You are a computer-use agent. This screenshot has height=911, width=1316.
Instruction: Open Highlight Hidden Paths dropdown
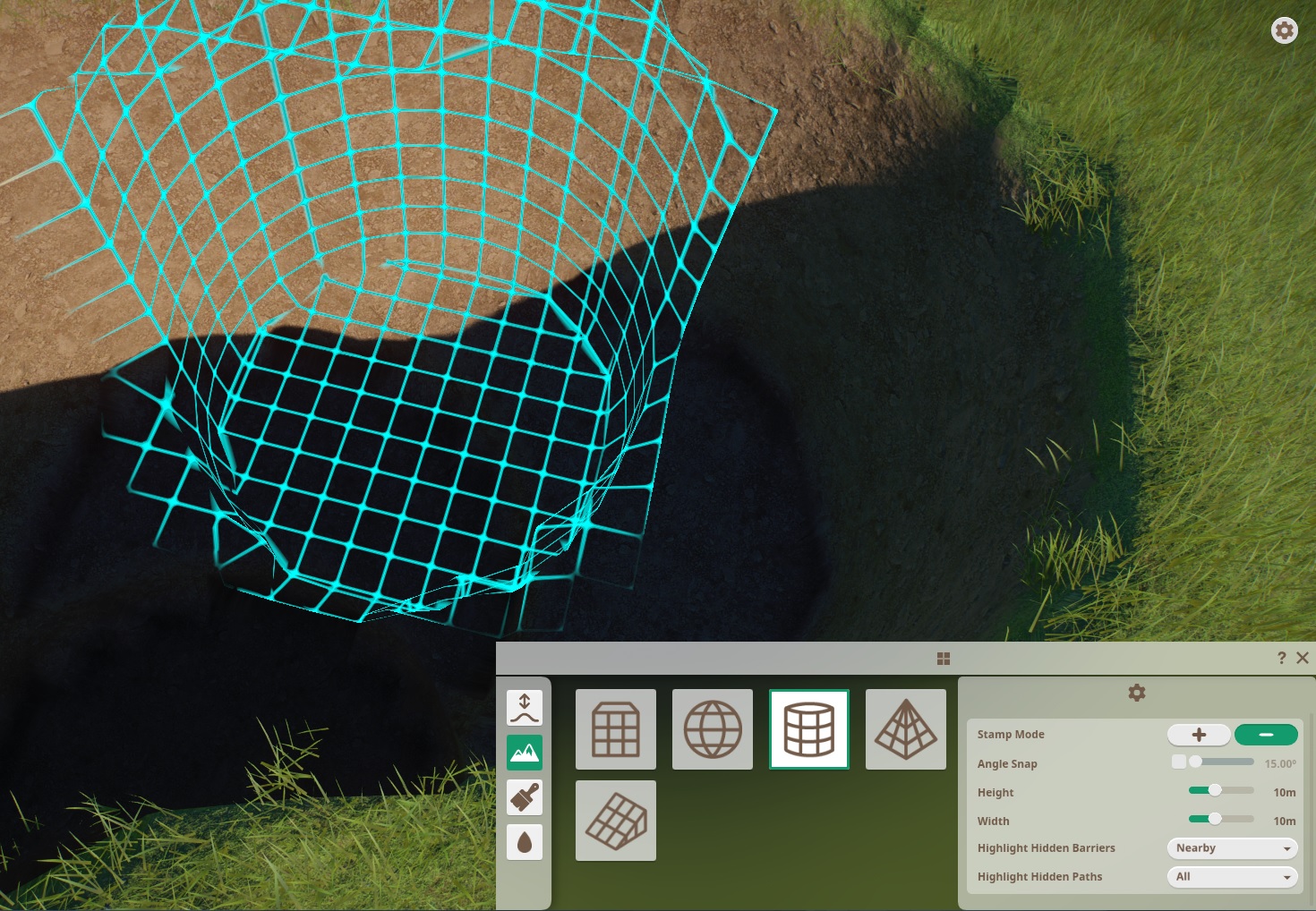click(1233, 877)
